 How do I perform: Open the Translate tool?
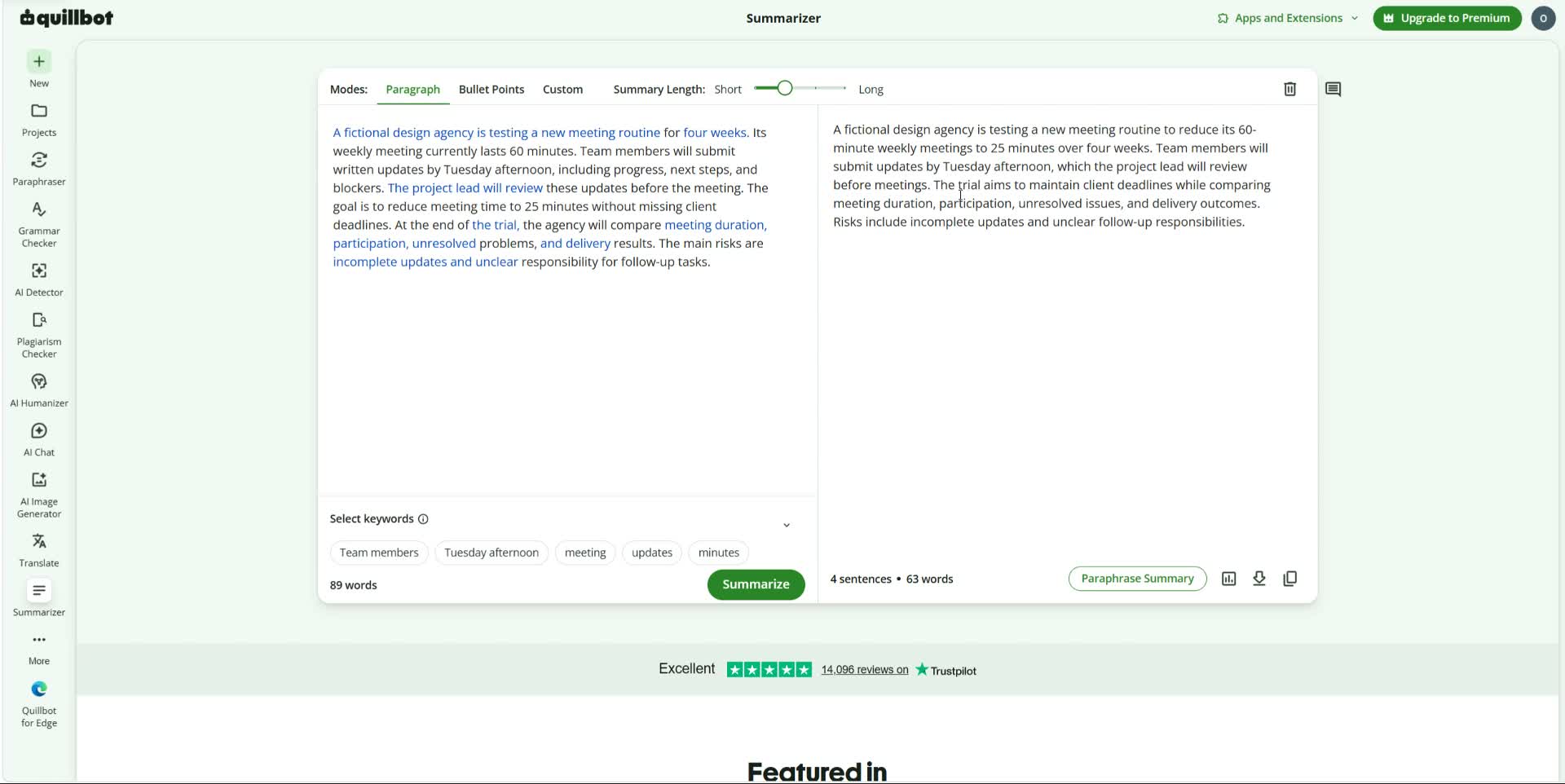pos(38,550)
